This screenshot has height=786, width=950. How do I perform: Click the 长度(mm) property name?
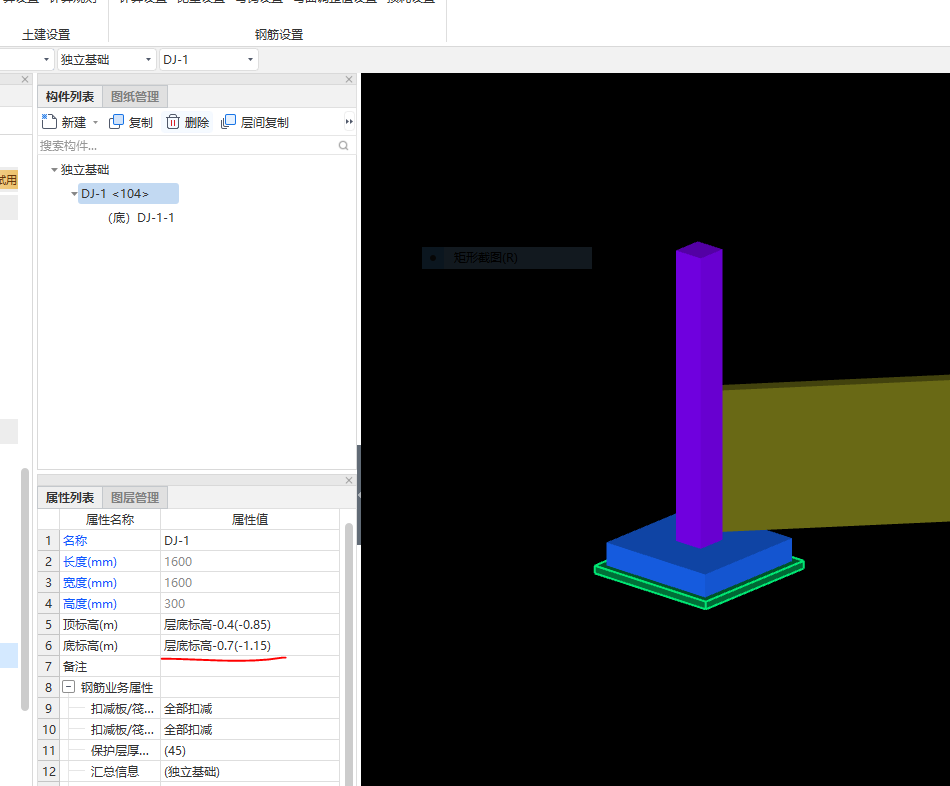(90, 562)
